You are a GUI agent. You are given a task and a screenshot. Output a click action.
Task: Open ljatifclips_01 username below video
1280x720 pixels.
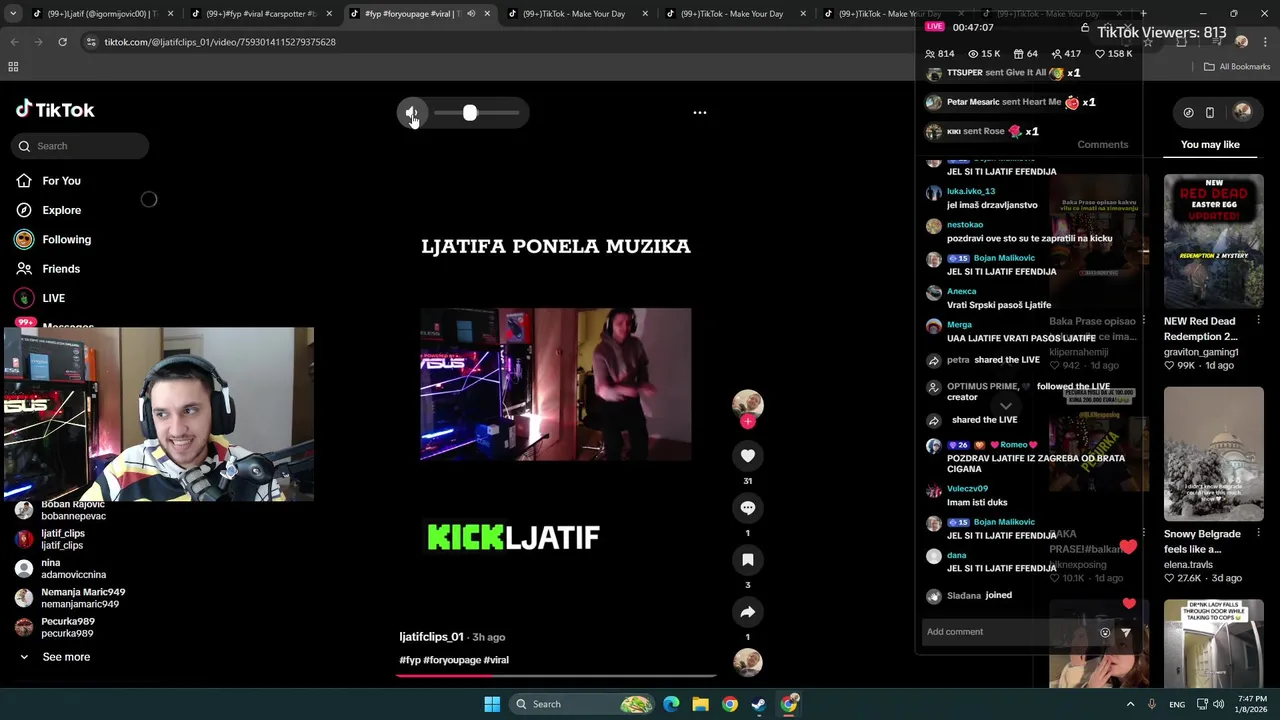431,637
